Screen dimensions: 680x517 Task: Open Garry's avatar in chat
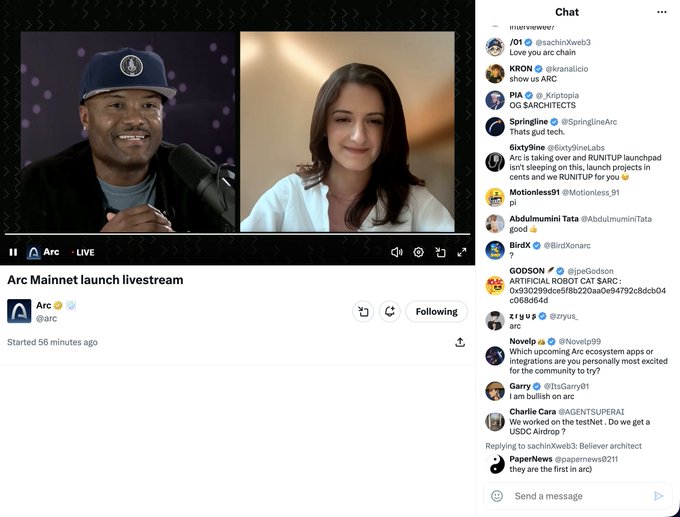point(495,391)
